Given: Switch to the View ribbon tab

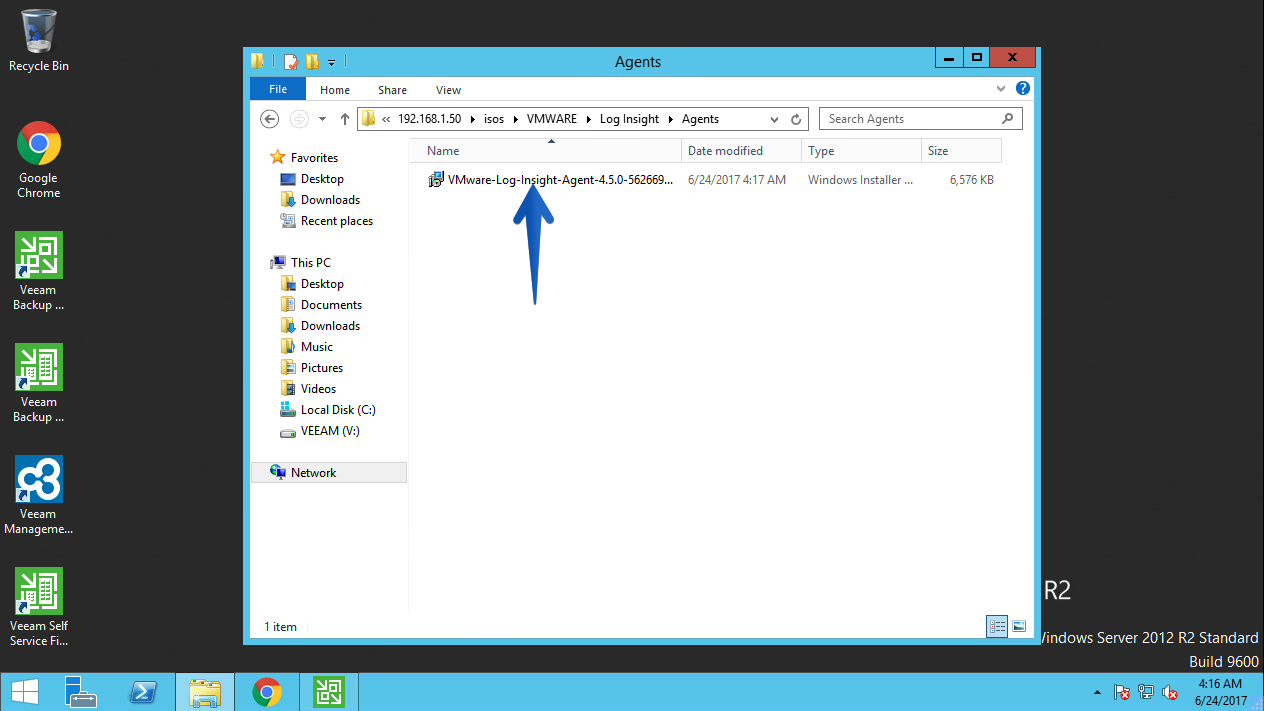Looking at the screenshot, I should tap(448, 90).
